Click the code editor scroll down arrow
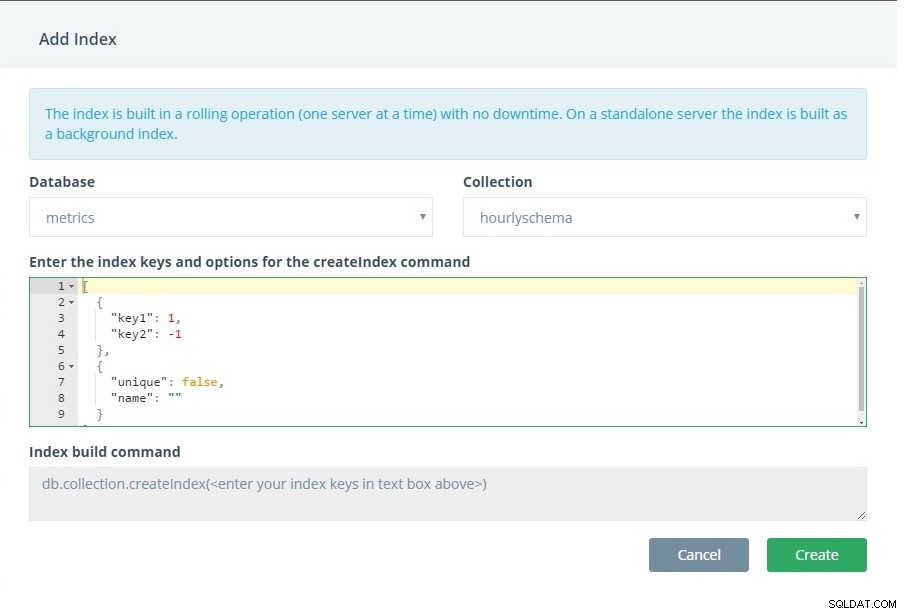906x614 pixels. (861, 423)
